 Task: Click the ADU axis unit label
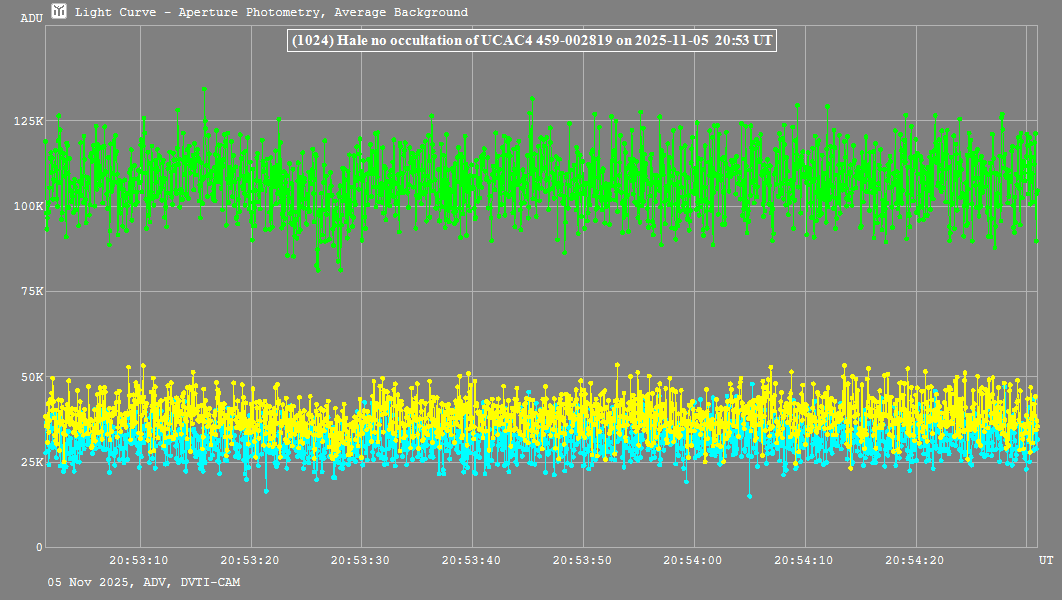click(x=31, y=18)
